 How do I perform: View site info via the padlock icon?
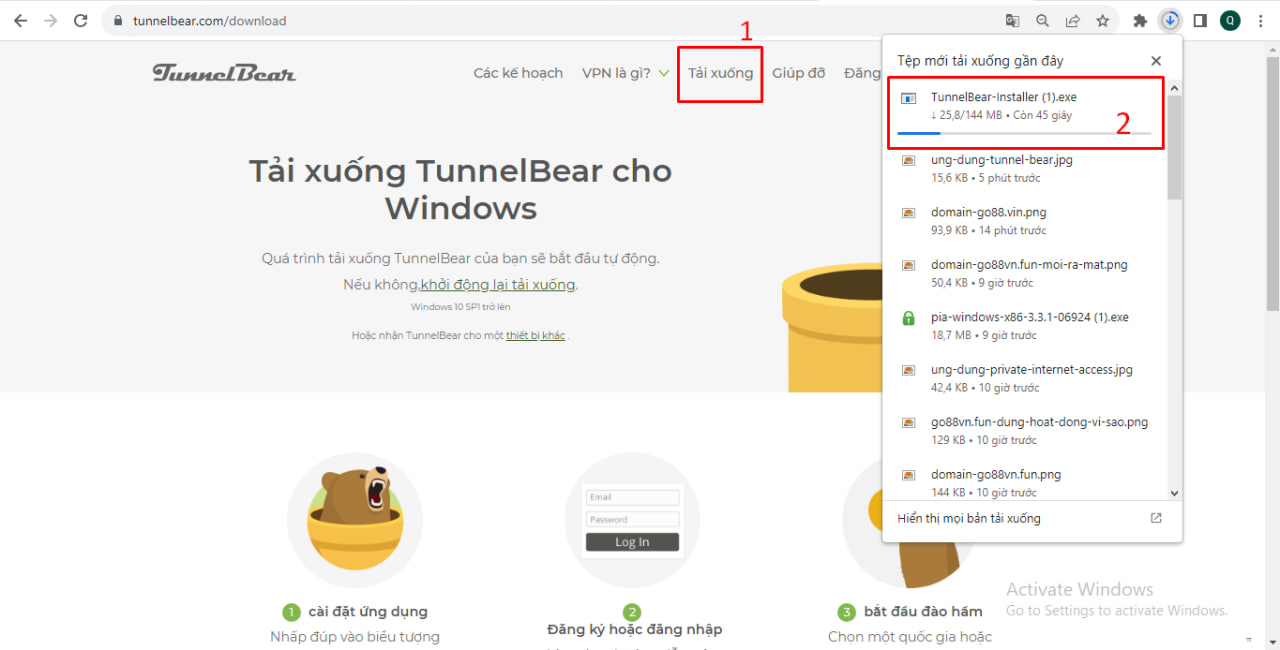click(x=118, y=20)
